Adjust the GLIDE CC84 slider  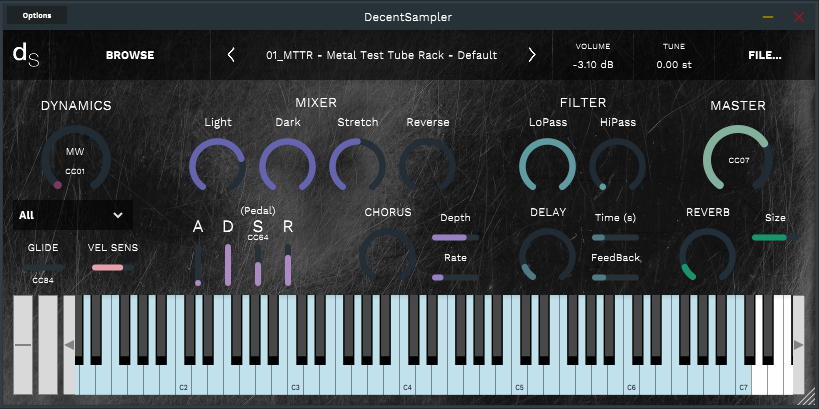[x=43, y=267]
